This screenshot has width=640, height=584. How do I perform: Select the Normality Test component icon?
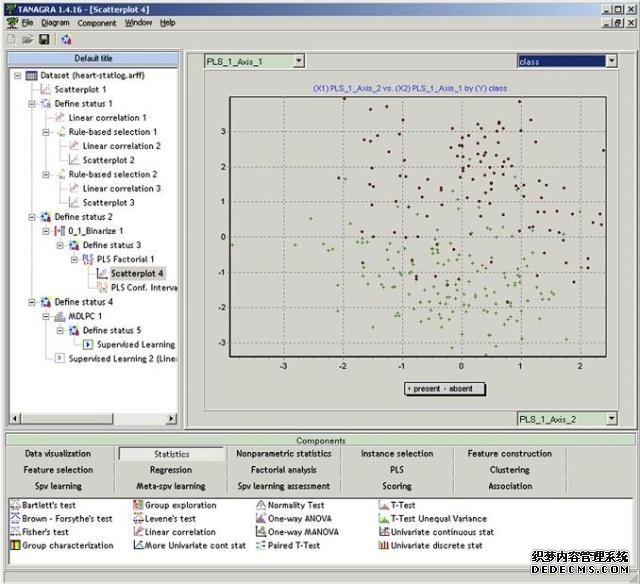pyautogui.click(x=261, y=506)
